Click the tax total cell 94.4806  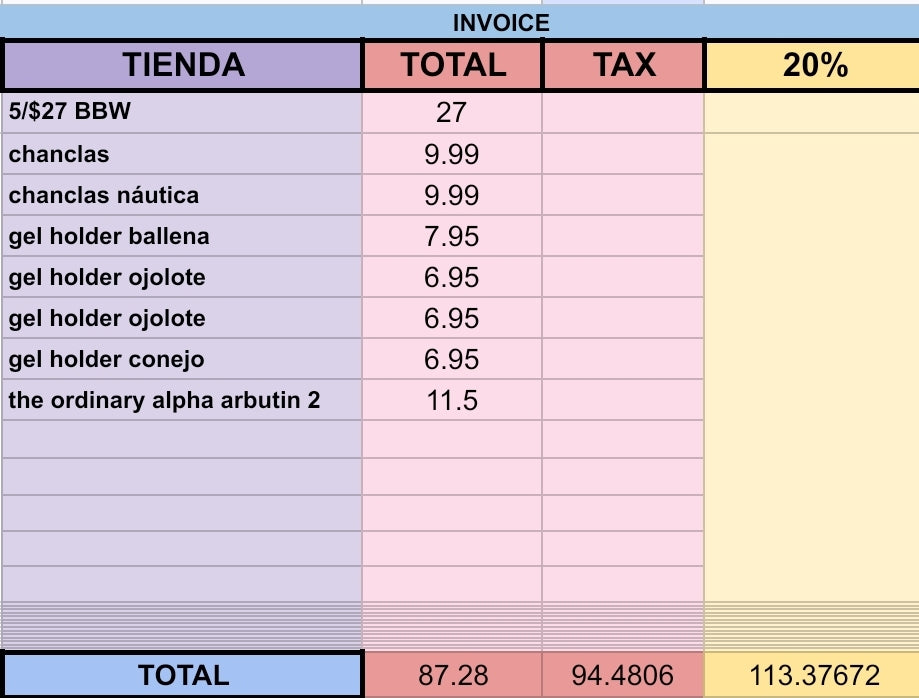pyautogui.click(x=624, y=675)
